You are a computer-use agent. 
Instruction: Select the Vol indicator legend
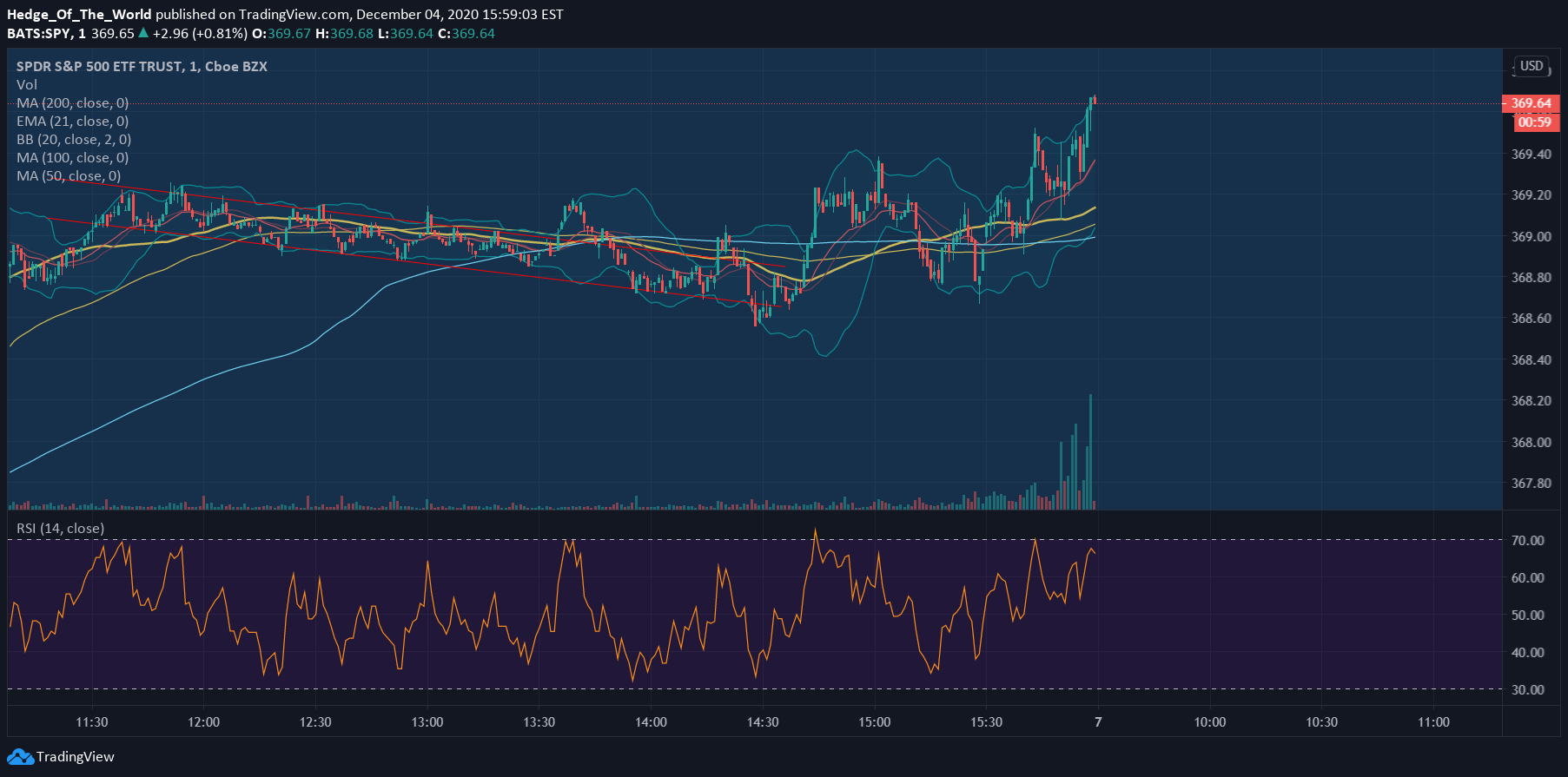27,84
